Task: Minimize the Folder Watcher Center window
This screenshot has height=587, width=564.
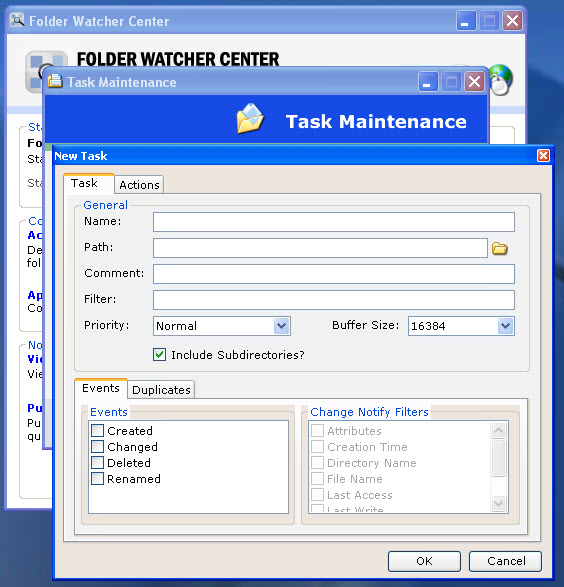Action: (466, 20)
